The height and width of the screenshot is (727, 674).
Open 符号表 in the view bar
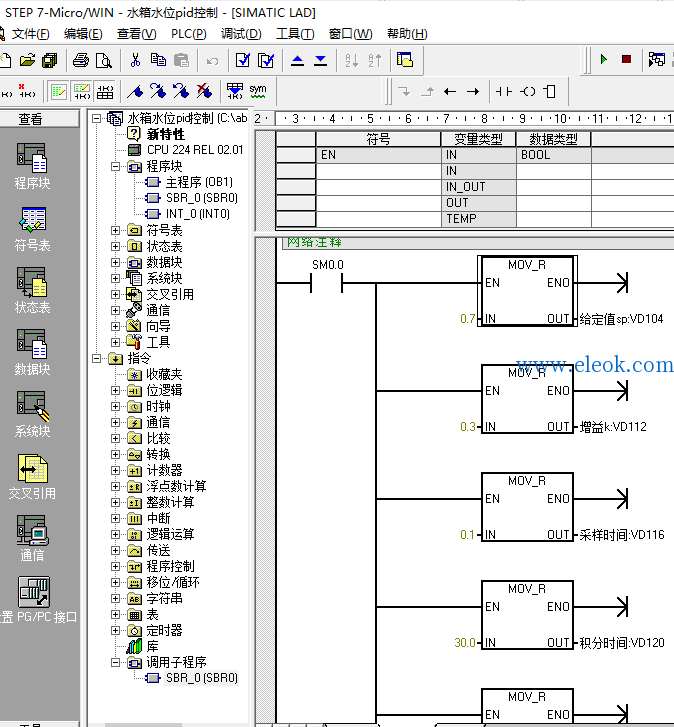tap(32, 229)
